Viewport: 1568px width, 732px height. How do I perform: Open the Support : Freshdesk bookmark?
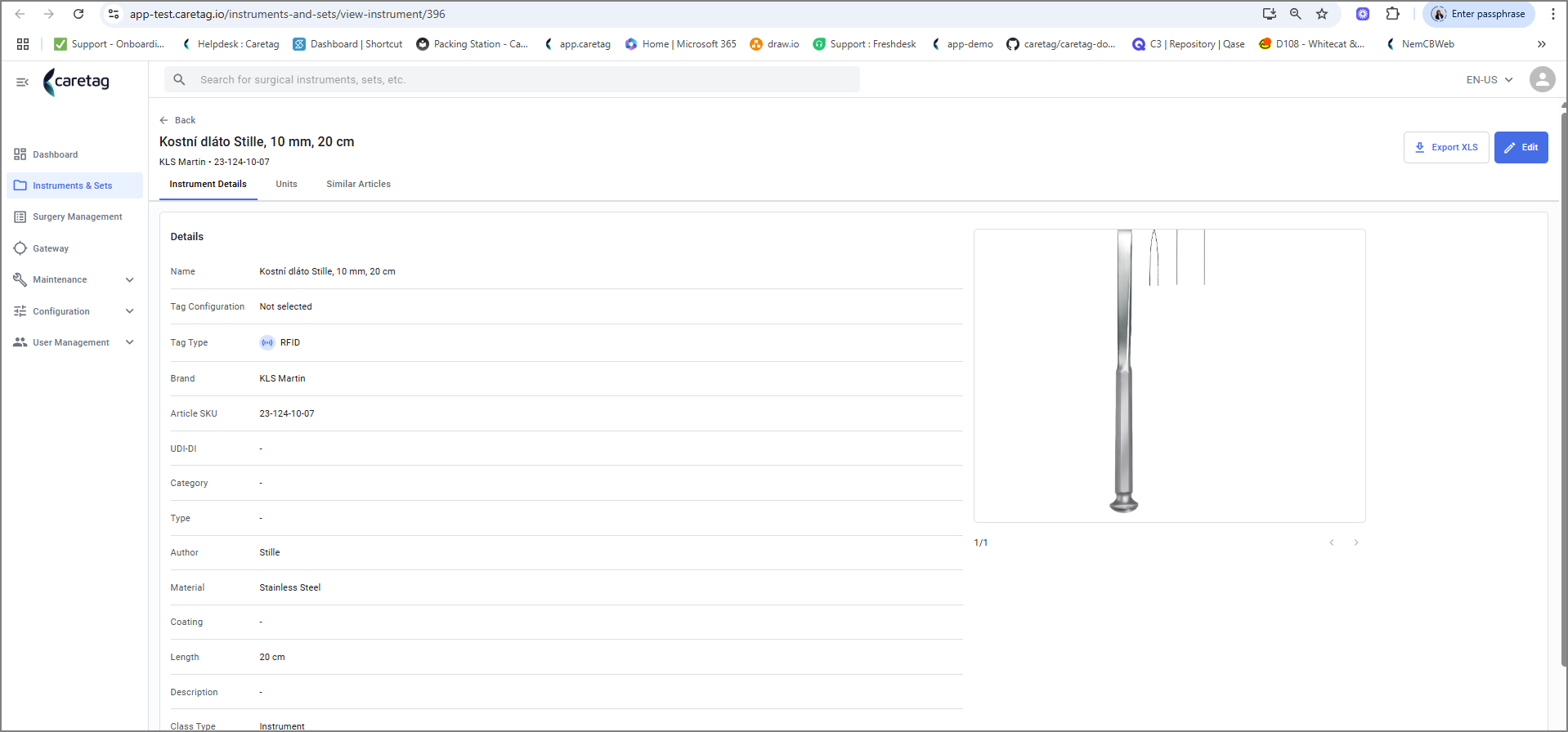point(864,44)
